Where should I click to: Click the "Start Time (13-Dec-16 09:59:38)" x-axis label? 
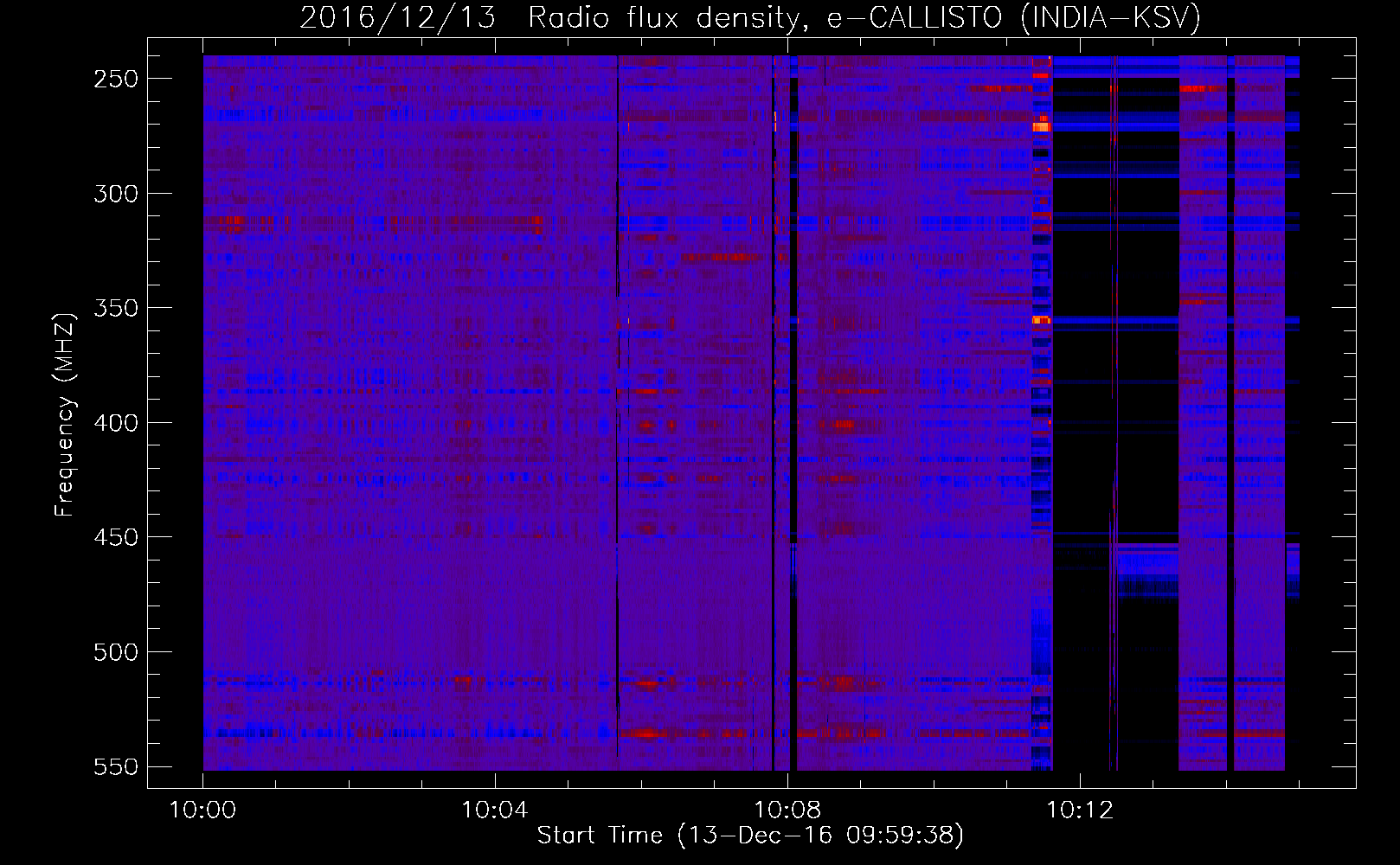tap(750, 836)
